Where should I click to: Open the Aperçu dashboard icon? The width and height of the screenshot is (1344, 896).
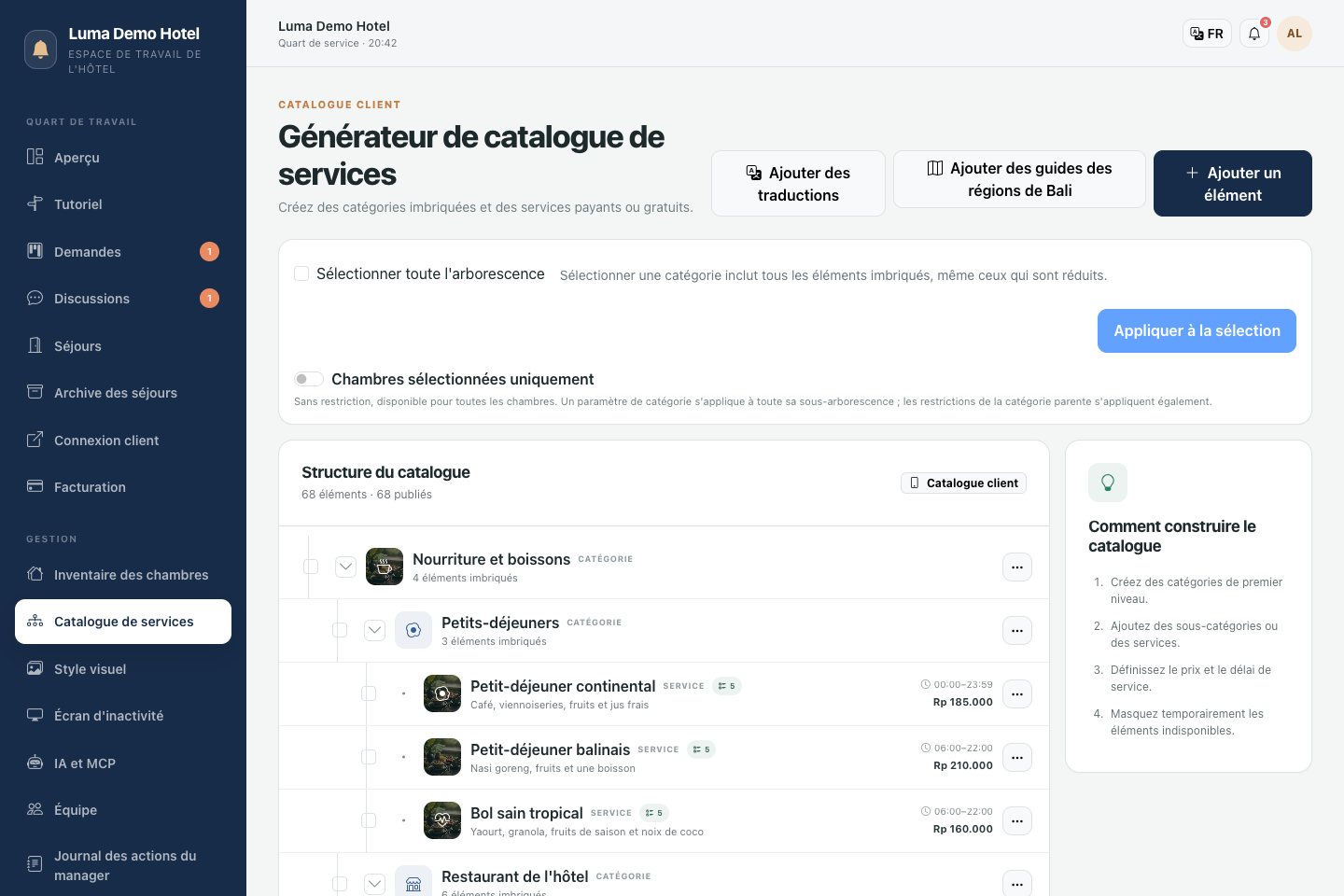click(35, 157)
